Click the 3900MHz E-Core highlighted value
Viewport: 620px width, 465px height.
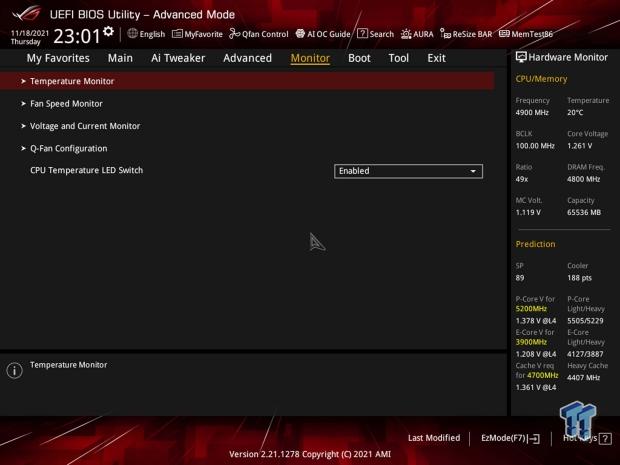coord(531,342)
